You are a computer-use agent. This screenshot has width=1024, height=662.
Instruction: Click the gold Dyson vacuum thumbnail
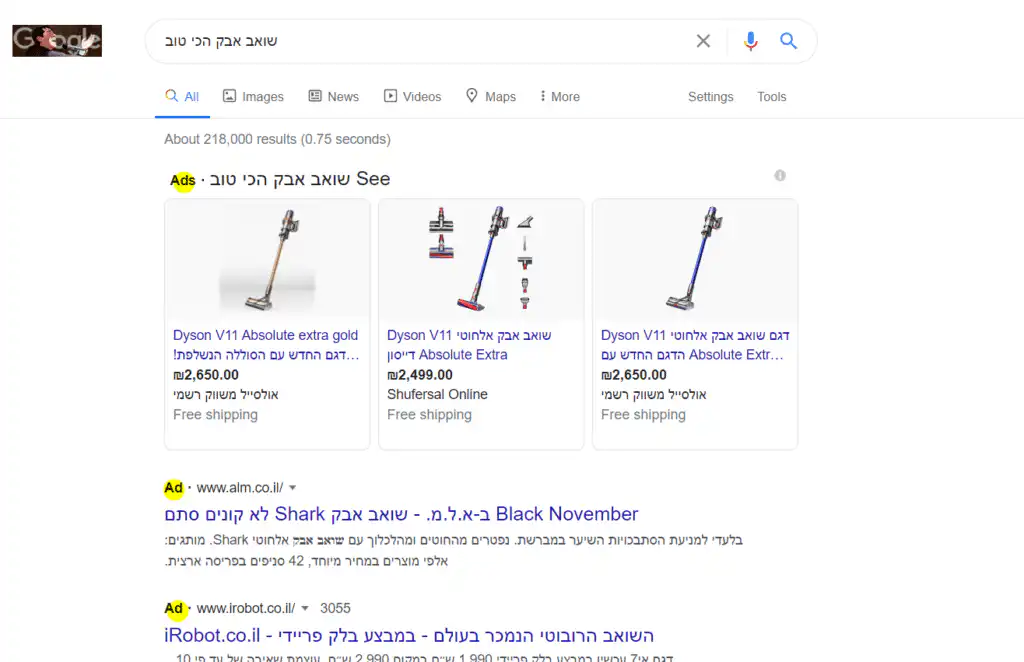pyautogui.click(x=267, y=259)
